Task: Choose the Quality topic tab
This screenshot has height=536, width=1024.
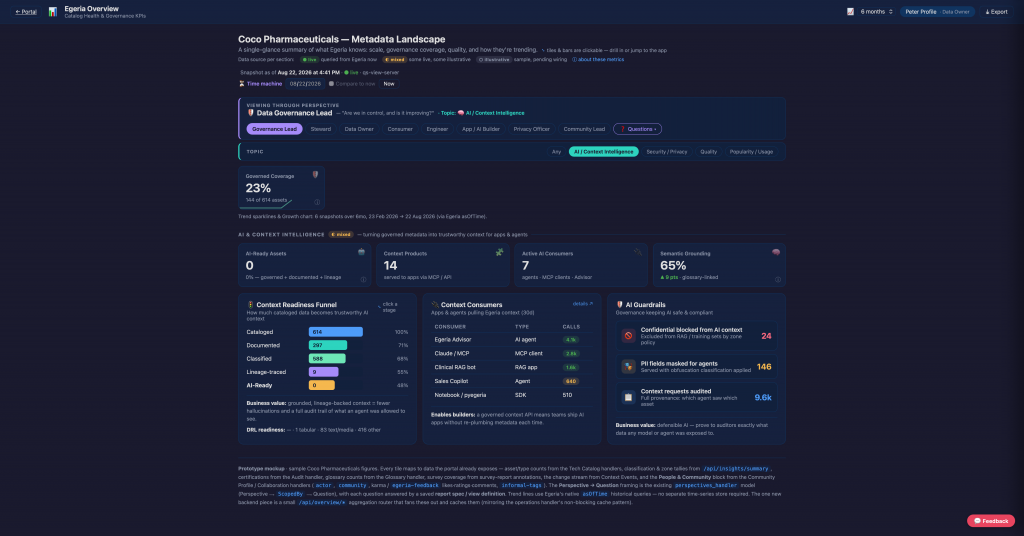Action: (709, 151)
